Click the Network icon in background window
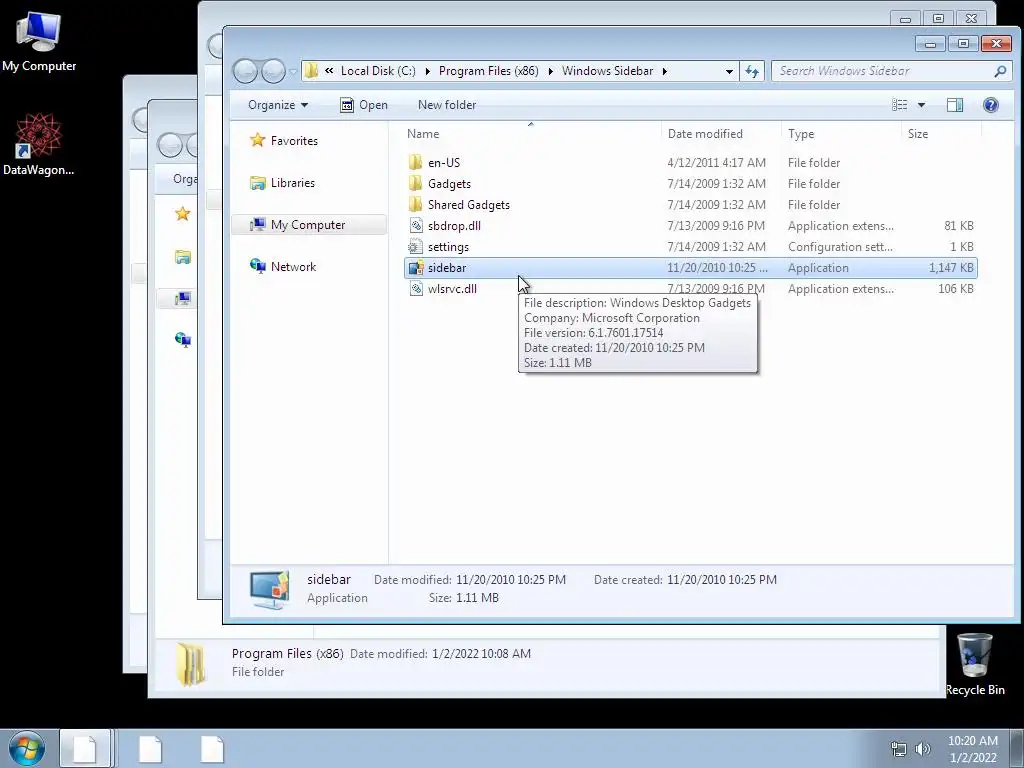 (x=182, y=340)
